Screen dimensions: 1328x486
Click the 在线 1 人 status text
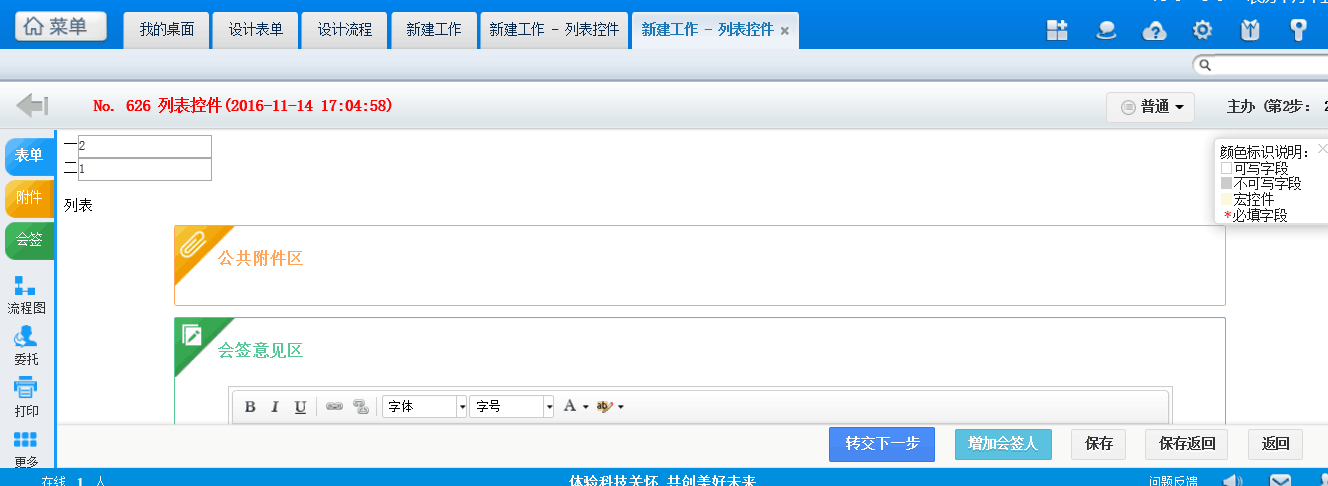(73, 481)
